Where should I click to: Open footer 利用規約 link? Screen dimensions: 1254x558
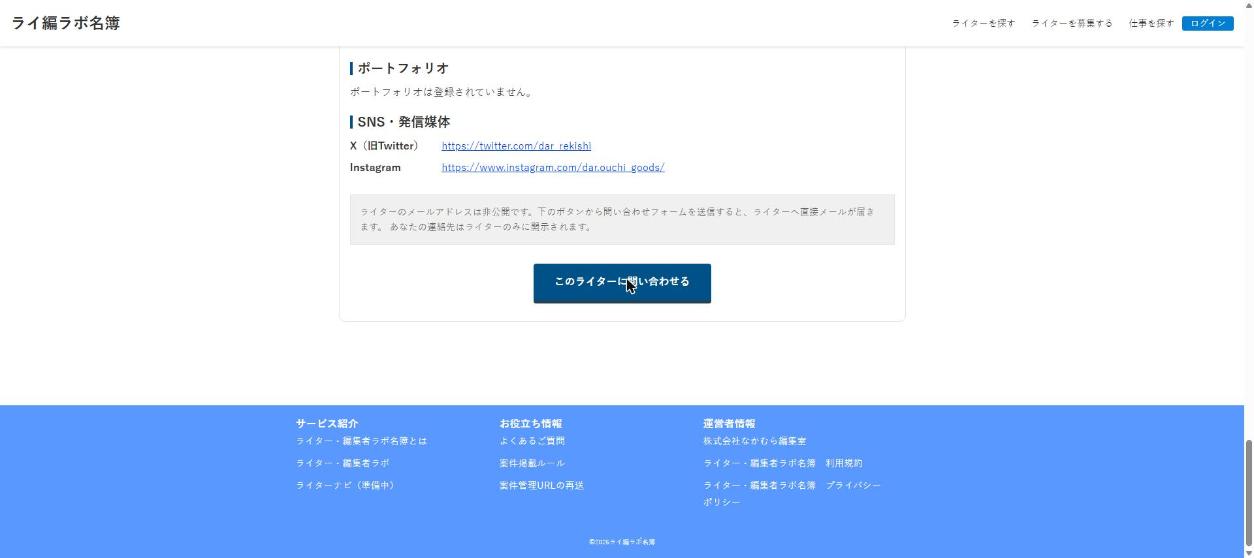783,463
